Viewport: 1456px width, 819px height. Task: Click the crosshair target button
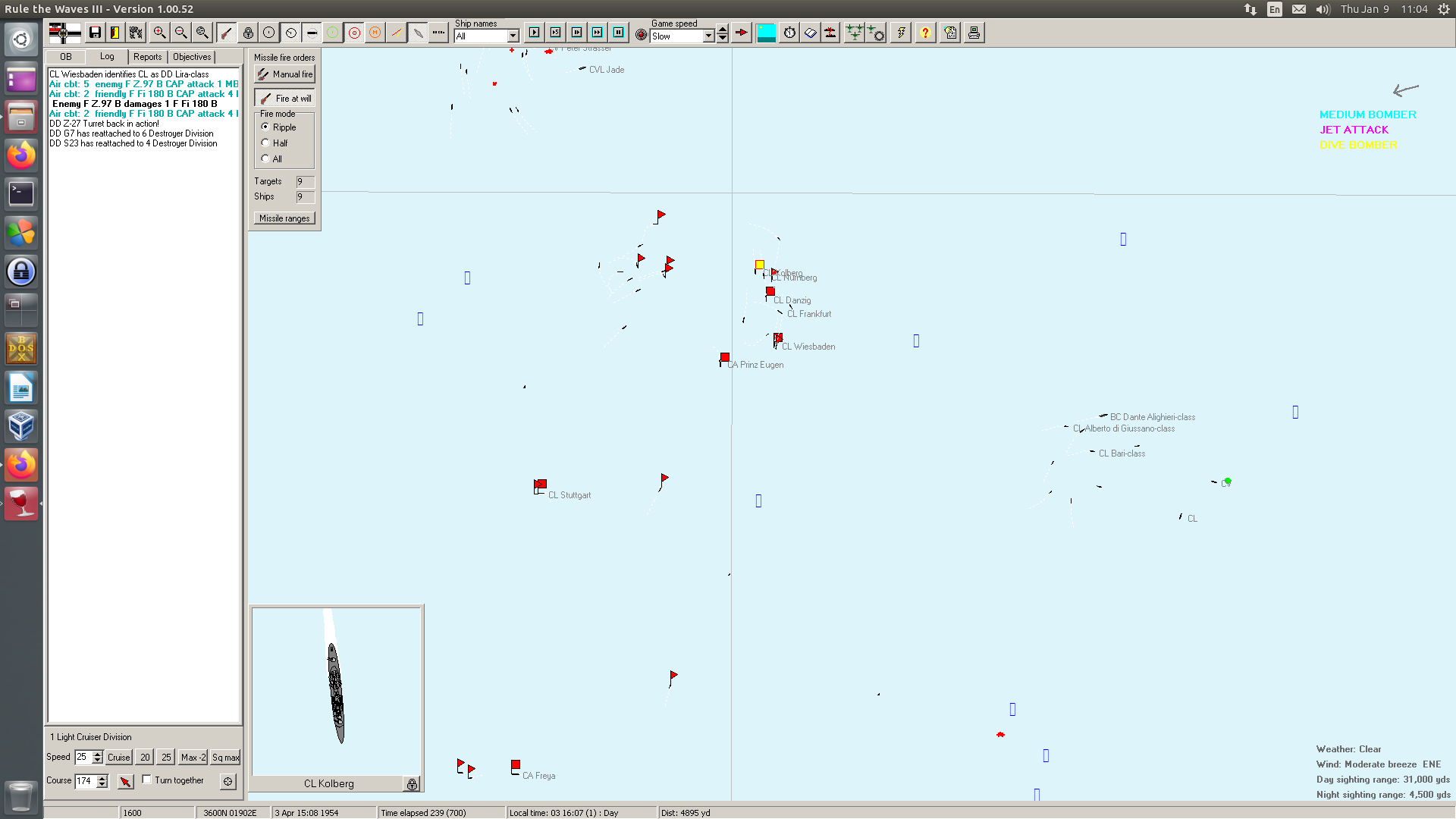(x=228, y=781)
